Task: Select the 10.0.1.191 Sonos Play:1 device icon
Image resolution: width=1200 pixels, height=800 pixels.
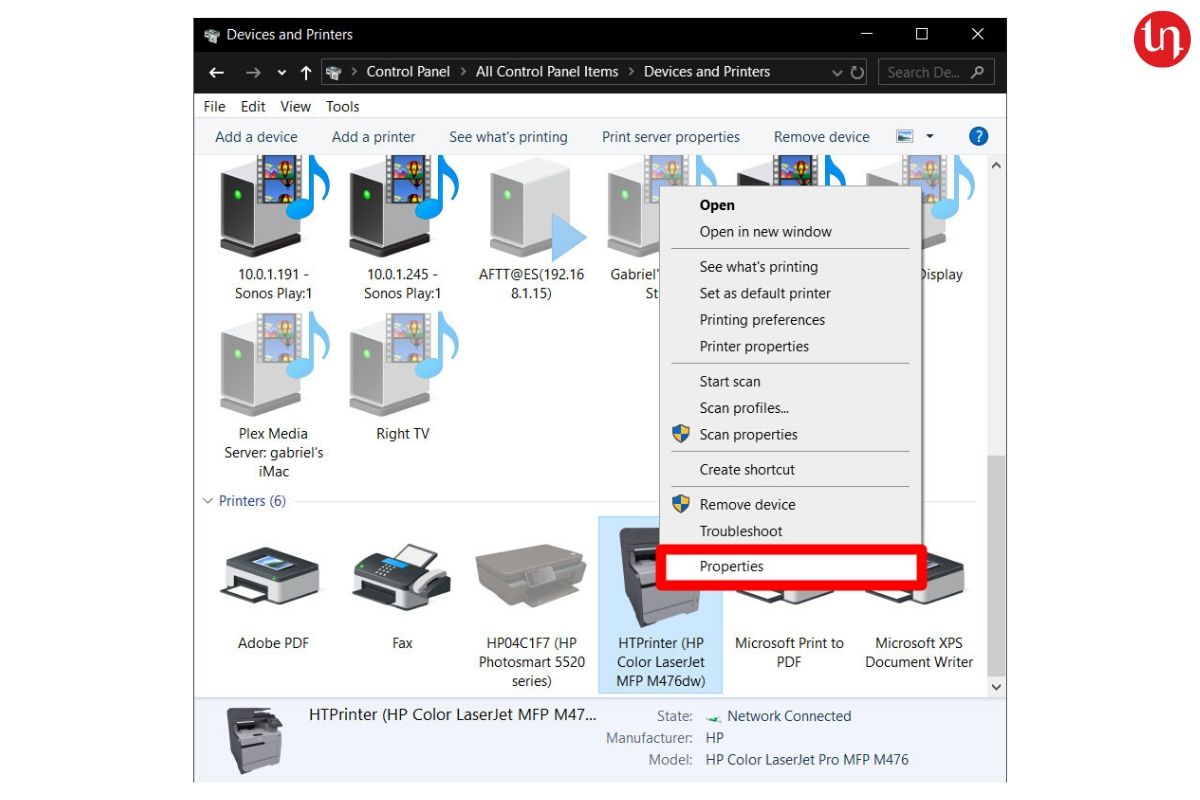Action: tap(273, 207)
